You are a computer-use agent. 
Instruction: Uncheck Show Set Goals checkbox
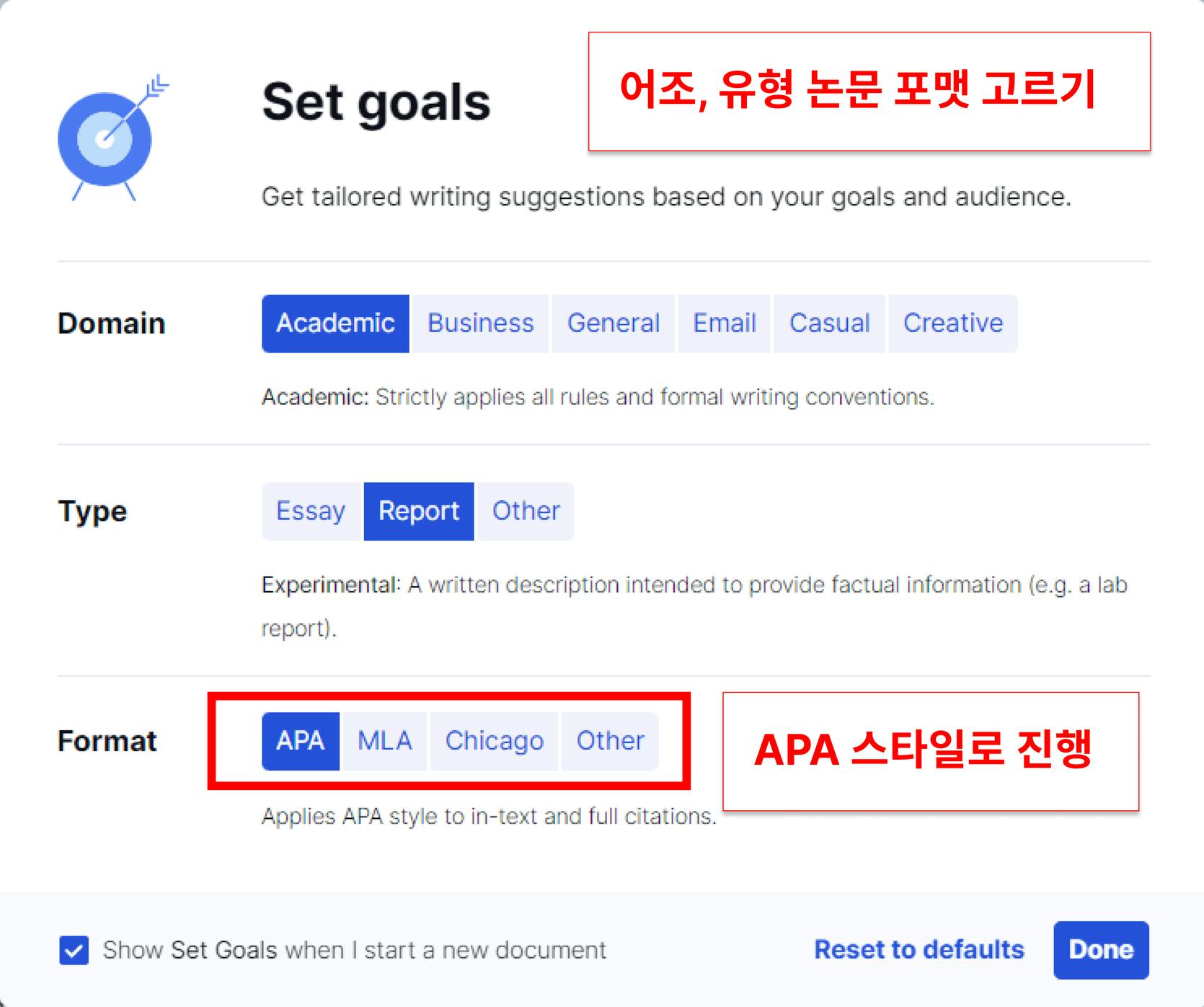pyautogui.click(x=74, y=950)
